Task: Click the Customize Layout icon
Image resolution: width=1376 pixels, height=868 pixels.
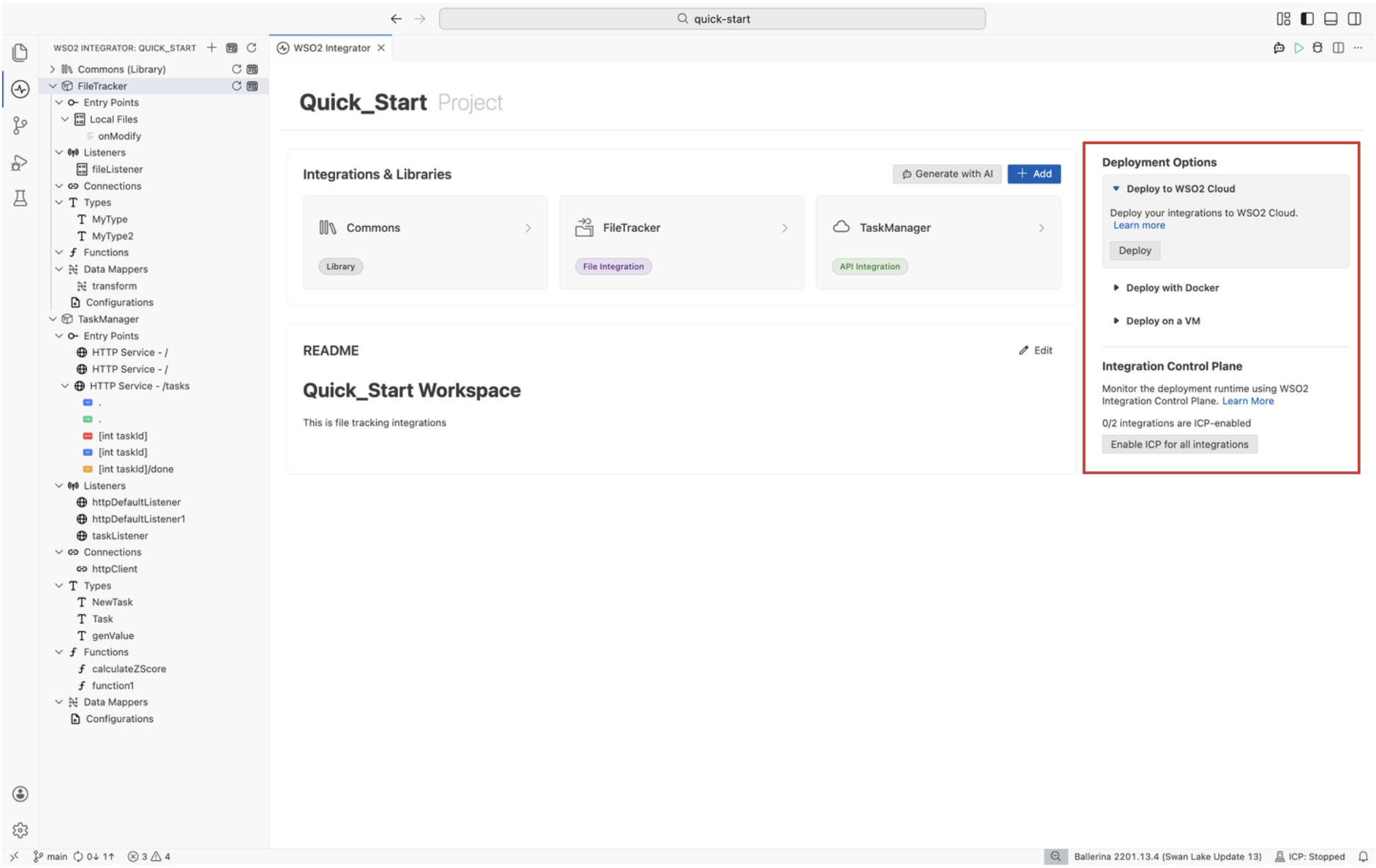Action: click(x=1283, y=19)
